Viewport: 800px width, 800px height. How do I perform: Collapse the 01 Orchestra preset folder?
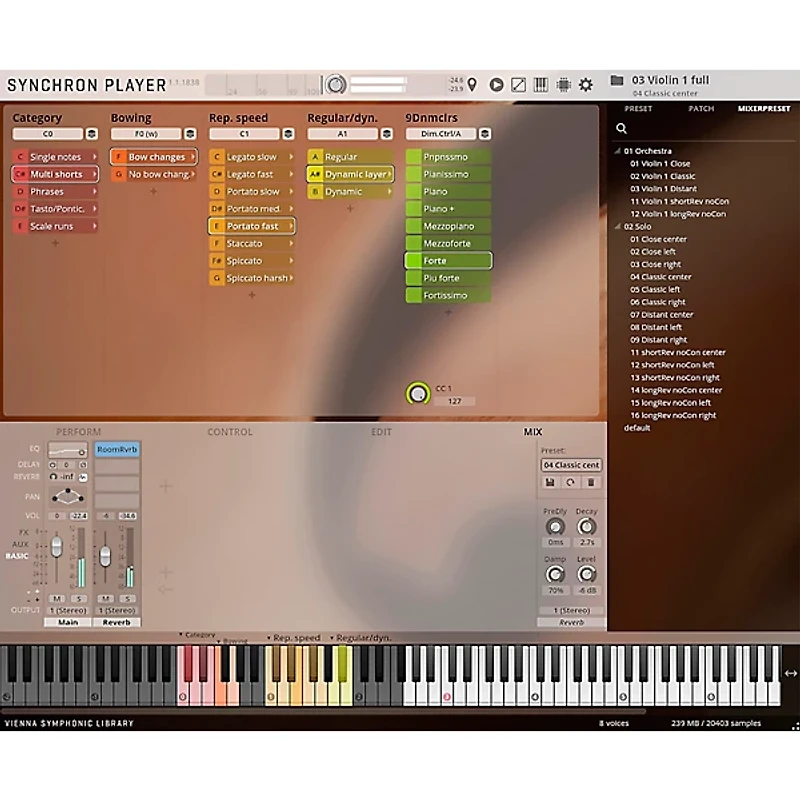(617, 151)
